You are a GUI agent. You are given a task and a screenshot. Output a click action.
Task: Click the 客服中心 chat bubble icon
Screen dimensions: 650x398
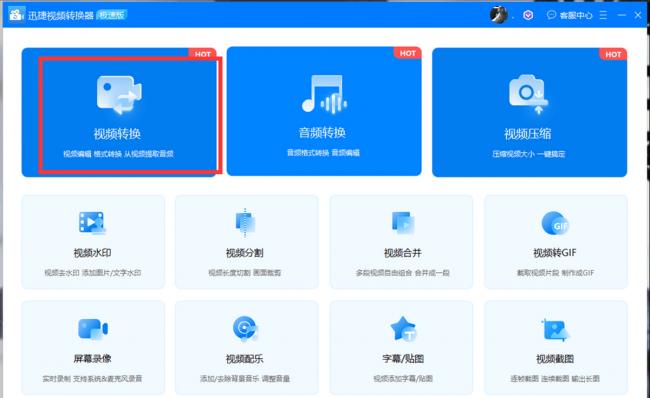click(x=551, y=15)
